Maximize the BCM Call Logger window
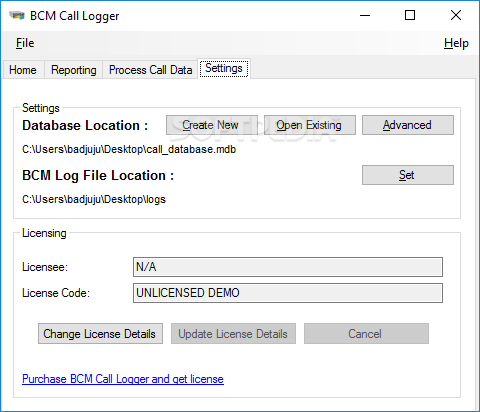 [x=410, y=15]
